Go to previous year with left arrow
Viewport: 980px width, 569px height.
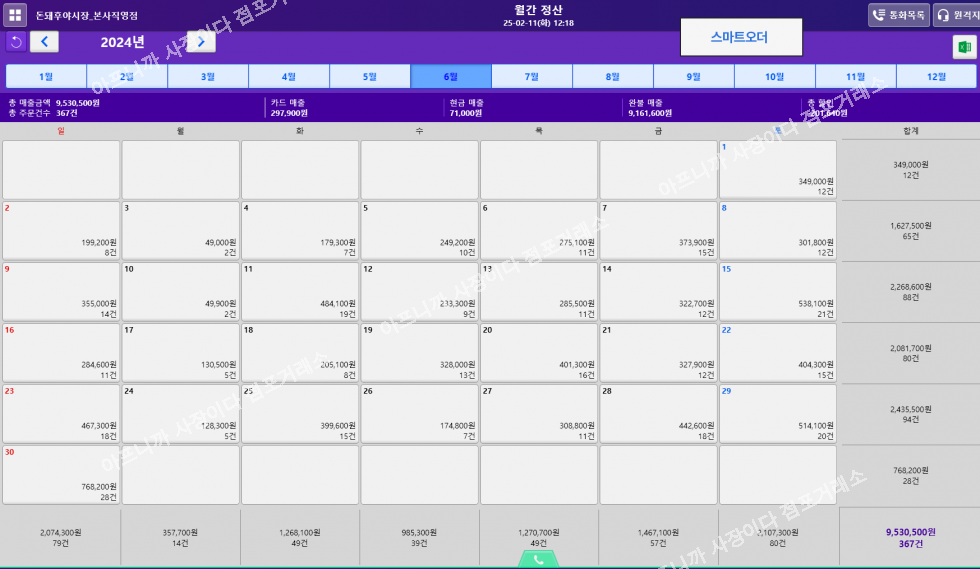coord(44,41)
